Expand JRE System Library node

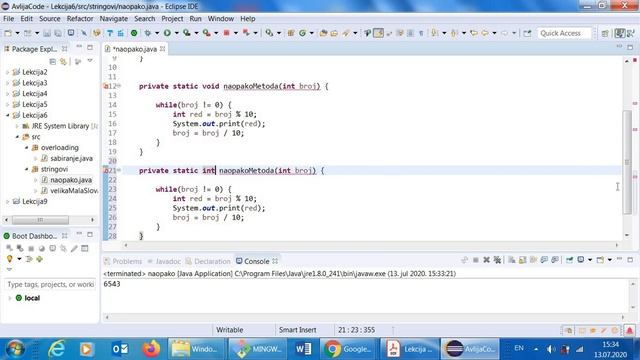tap(17, 126)
